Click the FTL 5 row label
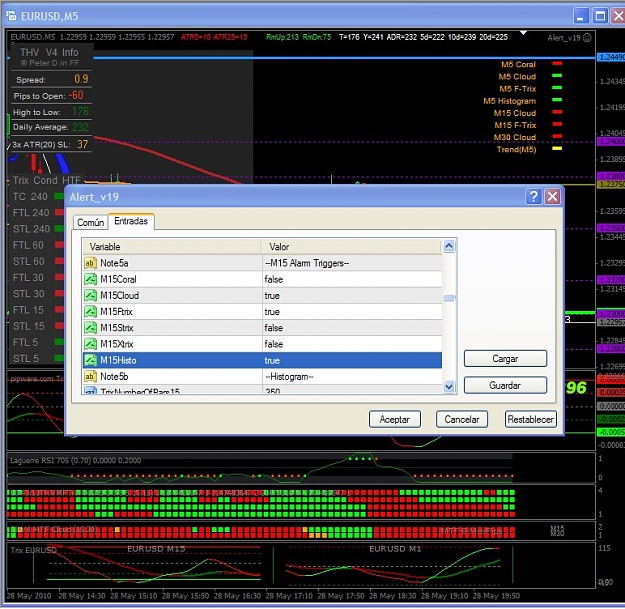The image size is (625, 609). pos(25,342)
